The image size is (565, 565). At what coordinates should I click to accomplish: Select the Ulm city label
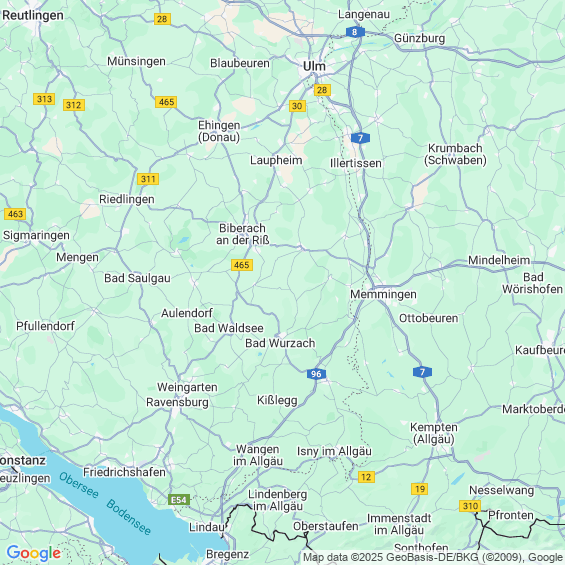pyautogui.click(x=314, y=66)
